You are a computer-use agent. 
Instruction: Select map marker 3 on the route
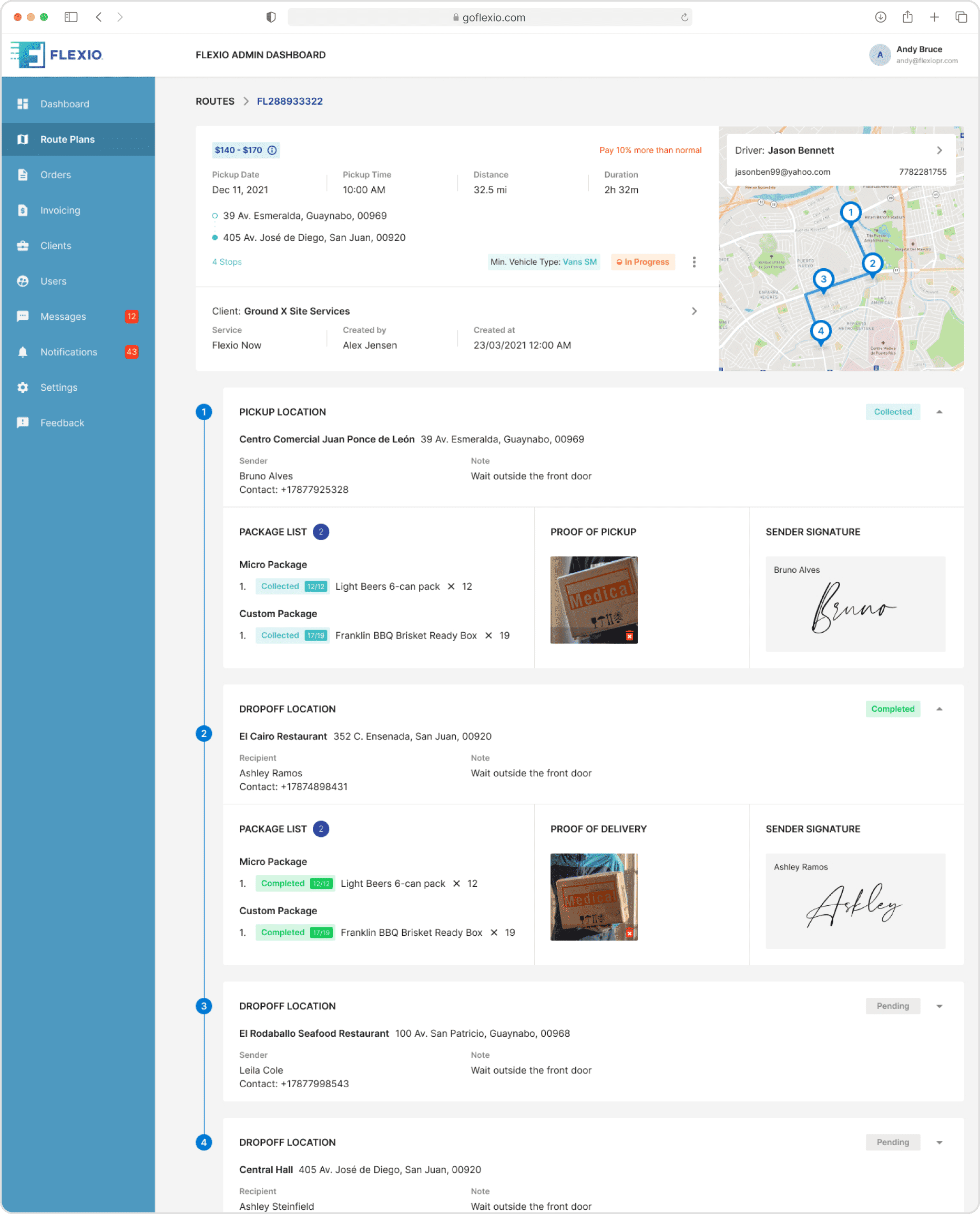[x=823, y=279]
